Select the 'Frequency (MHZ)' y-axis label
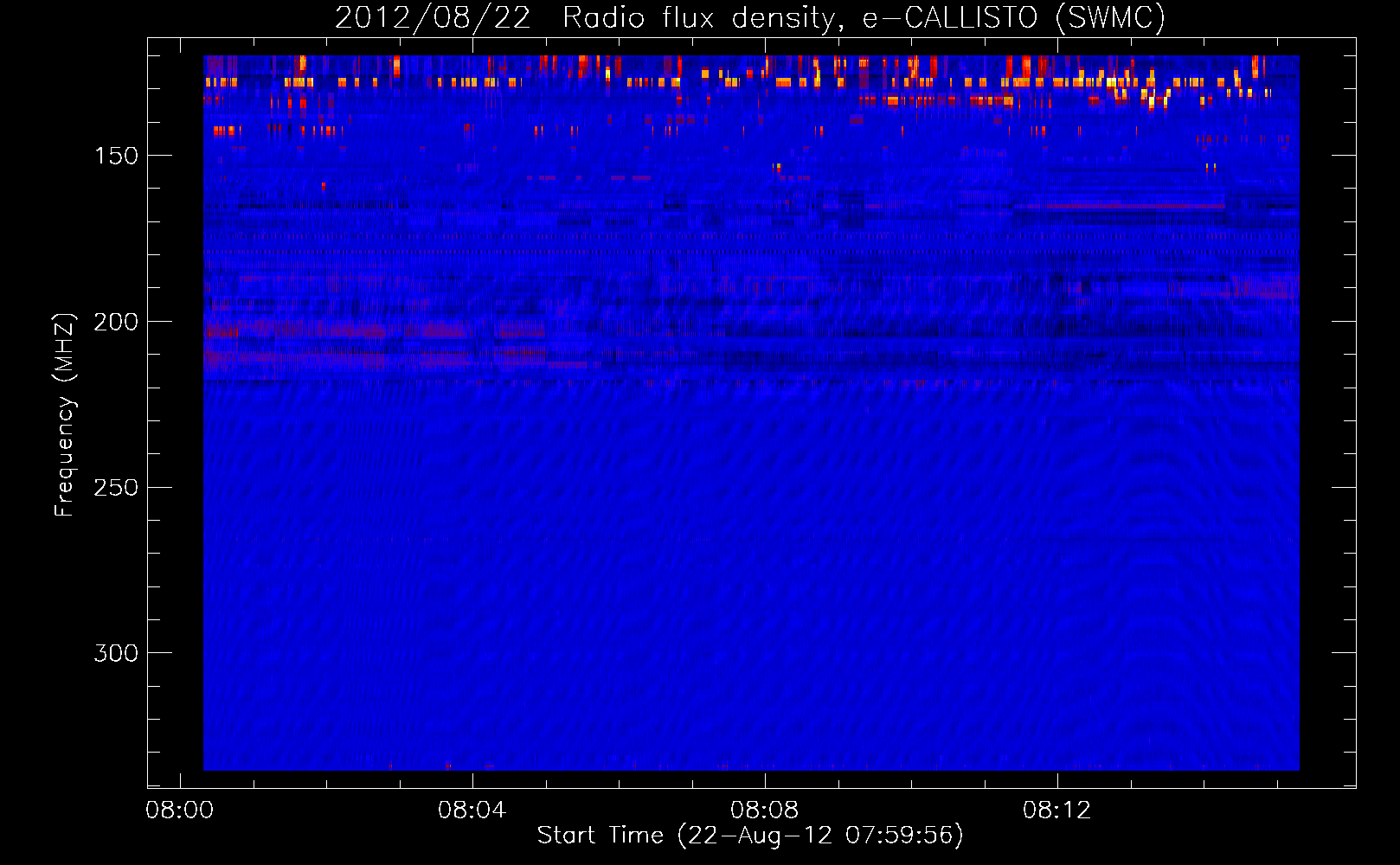Image resolution: width=1400 pixels, height=865 pixels. 64,414
